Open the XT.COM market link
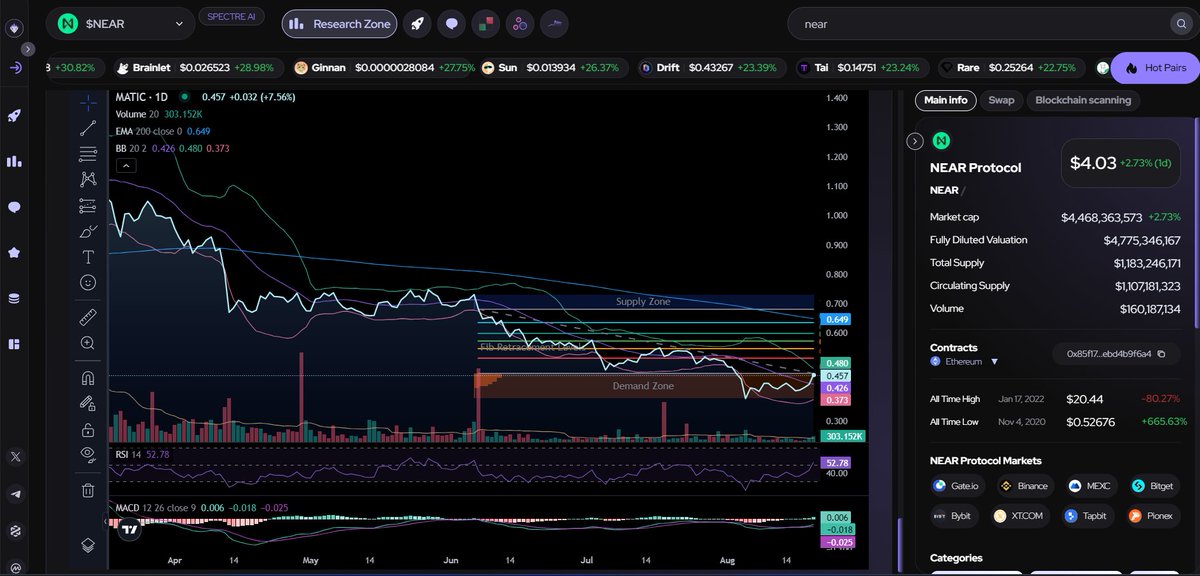This screenshot has height=576, width=1200. pyautogui.click(x=1021, y=516)
